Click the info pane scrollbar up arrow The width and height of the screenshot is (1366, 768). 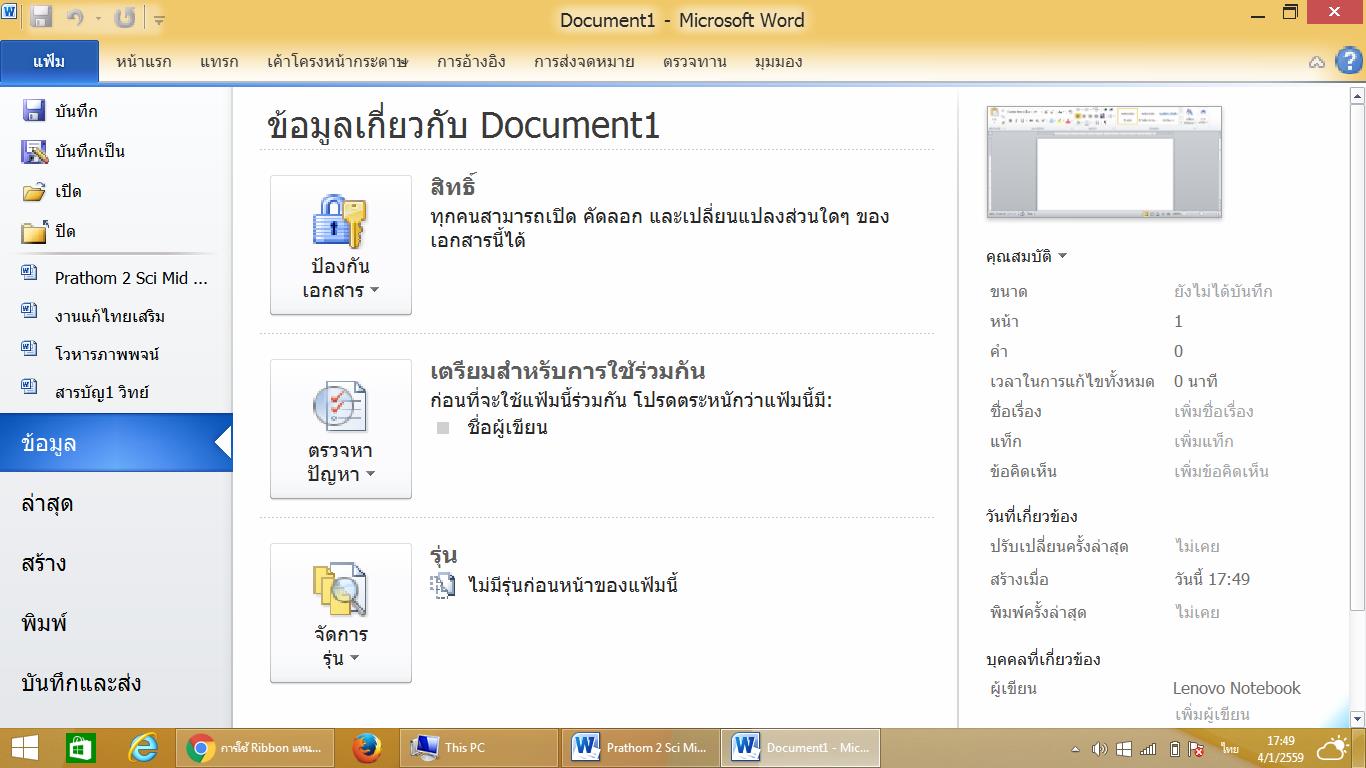click(x=1358, y=97)
